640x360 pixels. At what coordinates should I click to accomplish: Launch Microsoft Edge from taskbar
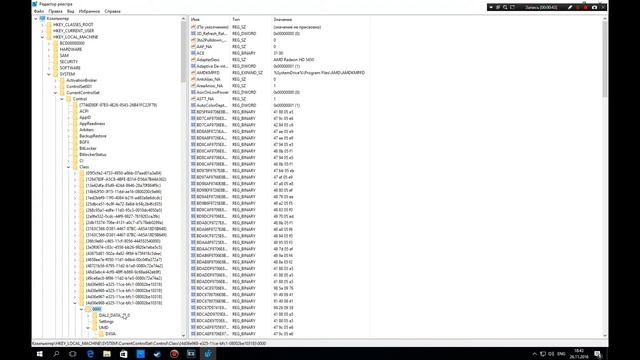coord(90,354)
